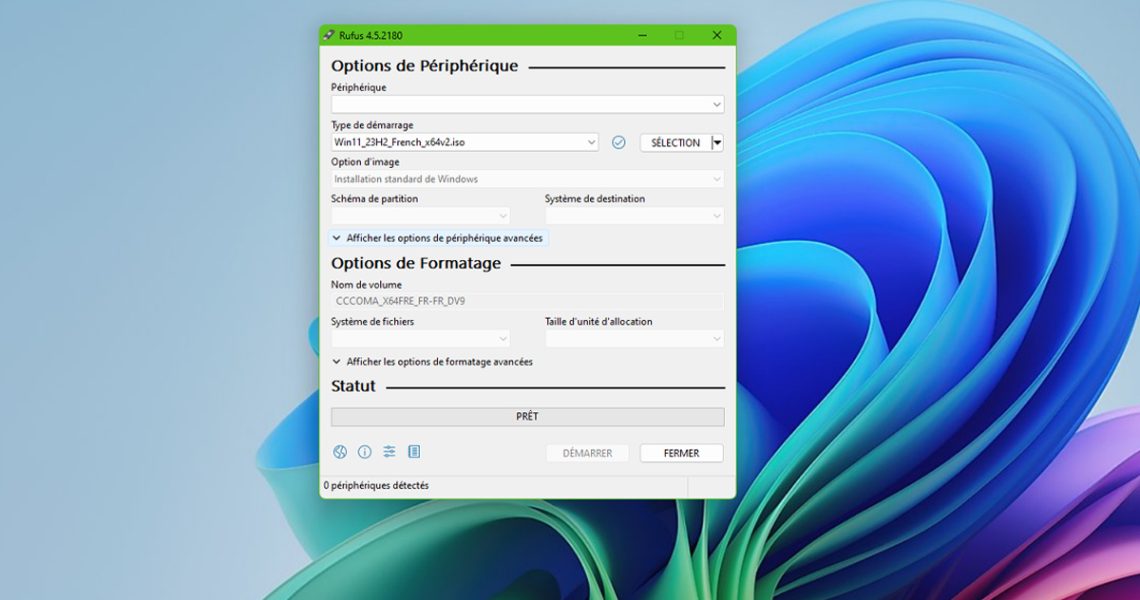The width and height of the screenshot is (1140, 600).
Task: Click the Rufus icon in title bar
Action: point(329,35)
